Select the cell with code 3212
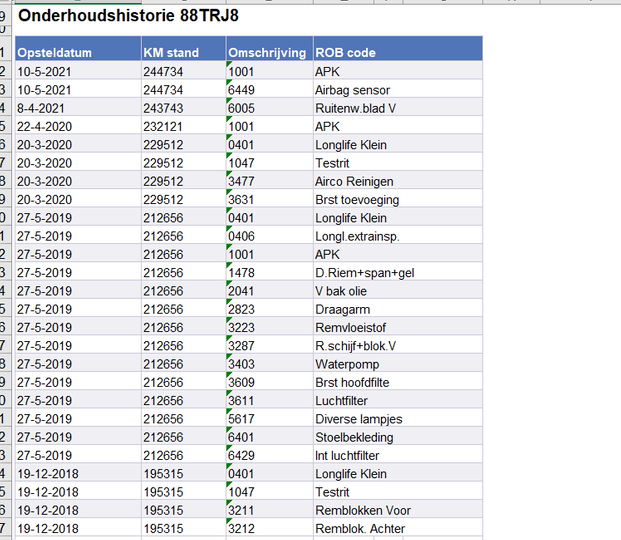621x540 pixels. coord(269,529)
